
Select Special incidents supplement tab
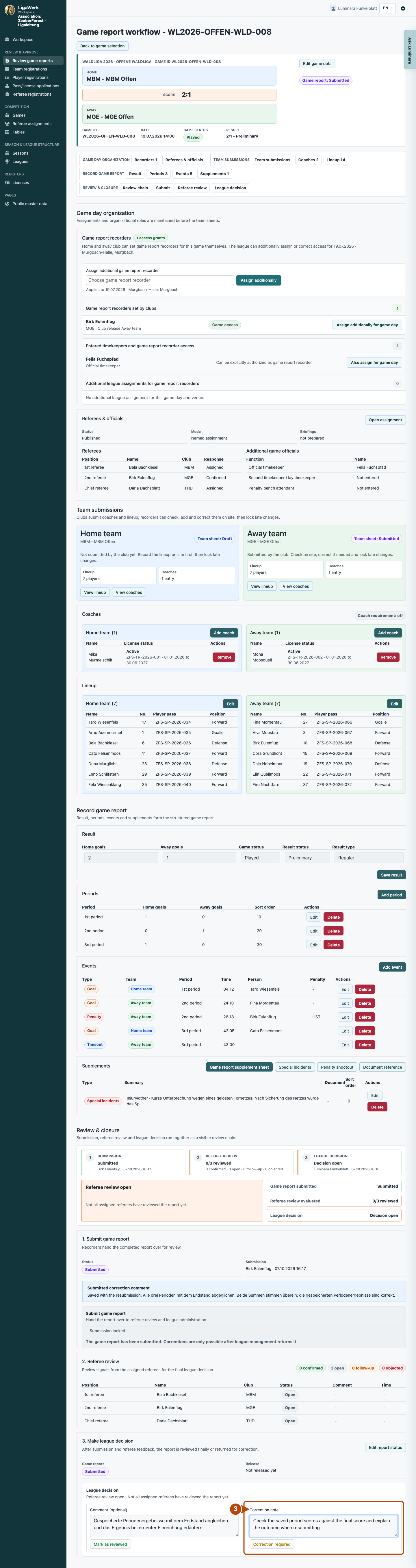(x=295, y=1067)
